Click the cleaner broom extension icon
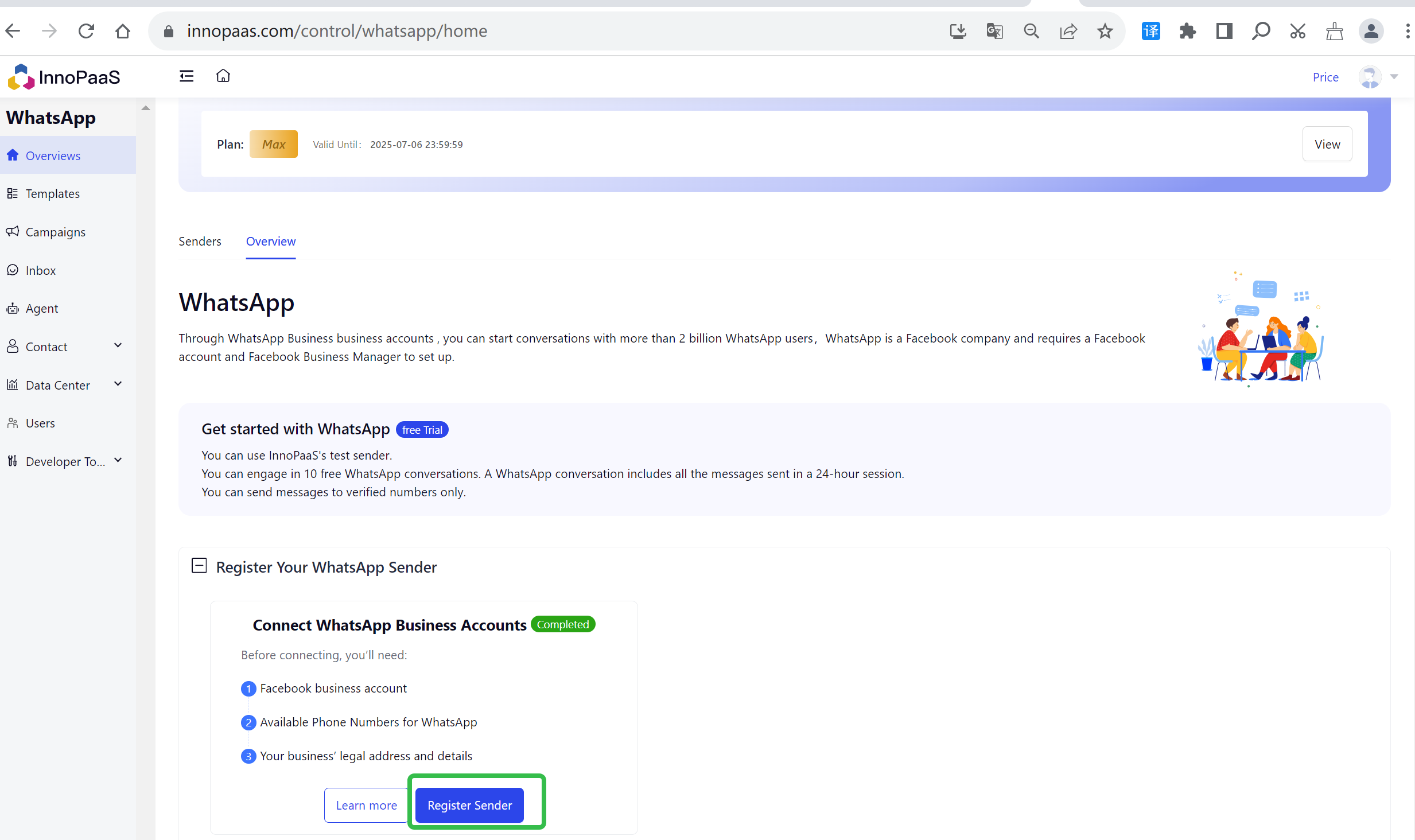 click(1334, 31)
